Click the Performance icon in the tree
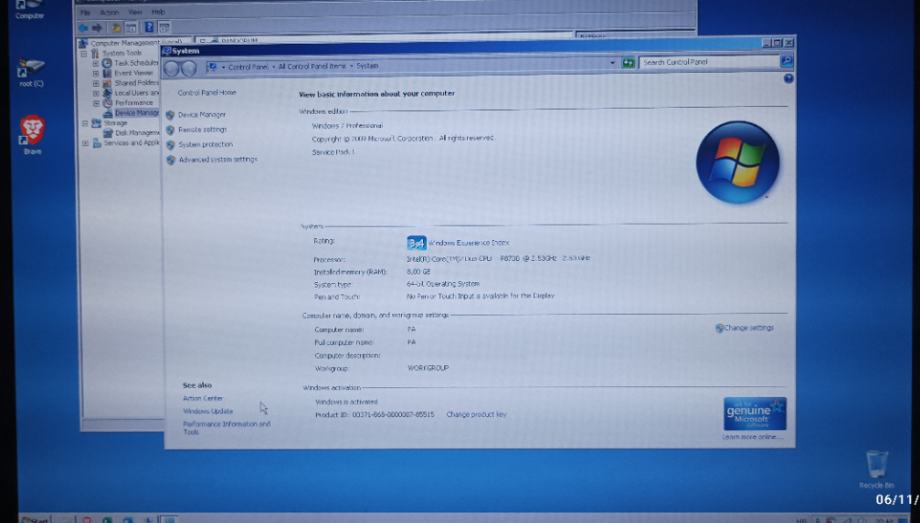The height and width of the screenshot is (523, 920). [107, 103]
